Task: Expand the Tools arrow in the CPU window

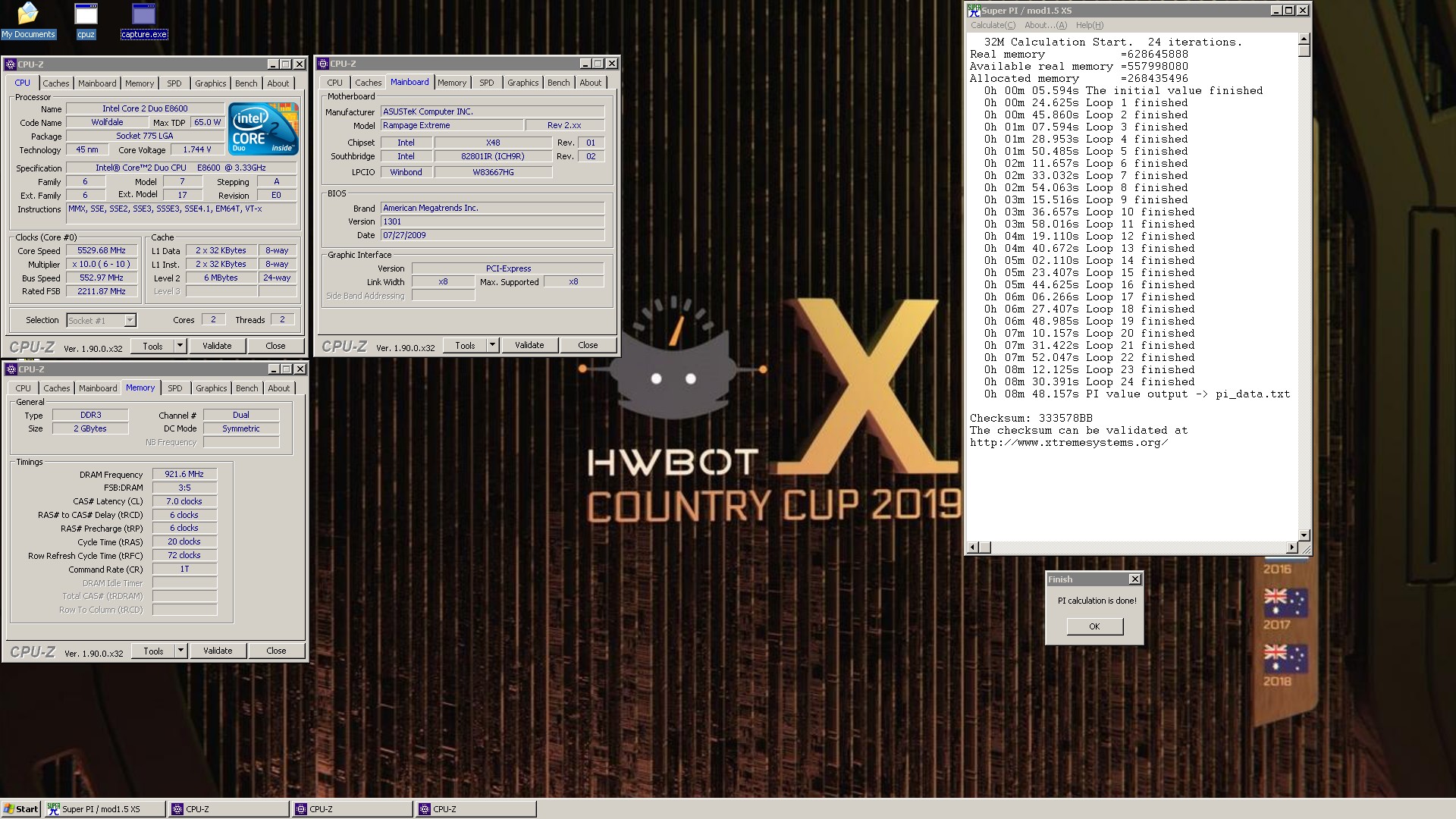Action: tap(180, 346)
